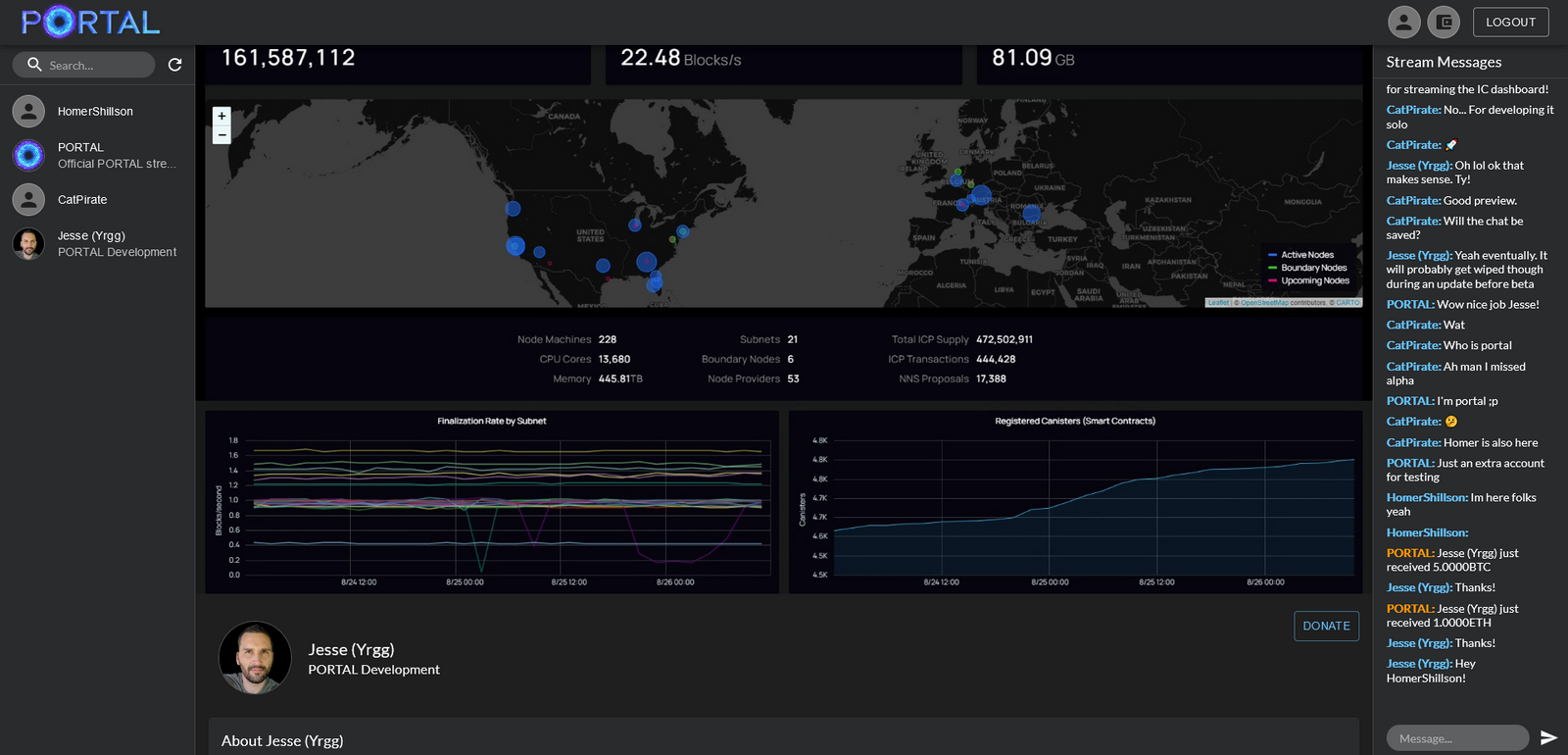The image size is (1568, 755).
Task: Open HomerShillson's avatar in sidebar
Action: coord(28,111)
